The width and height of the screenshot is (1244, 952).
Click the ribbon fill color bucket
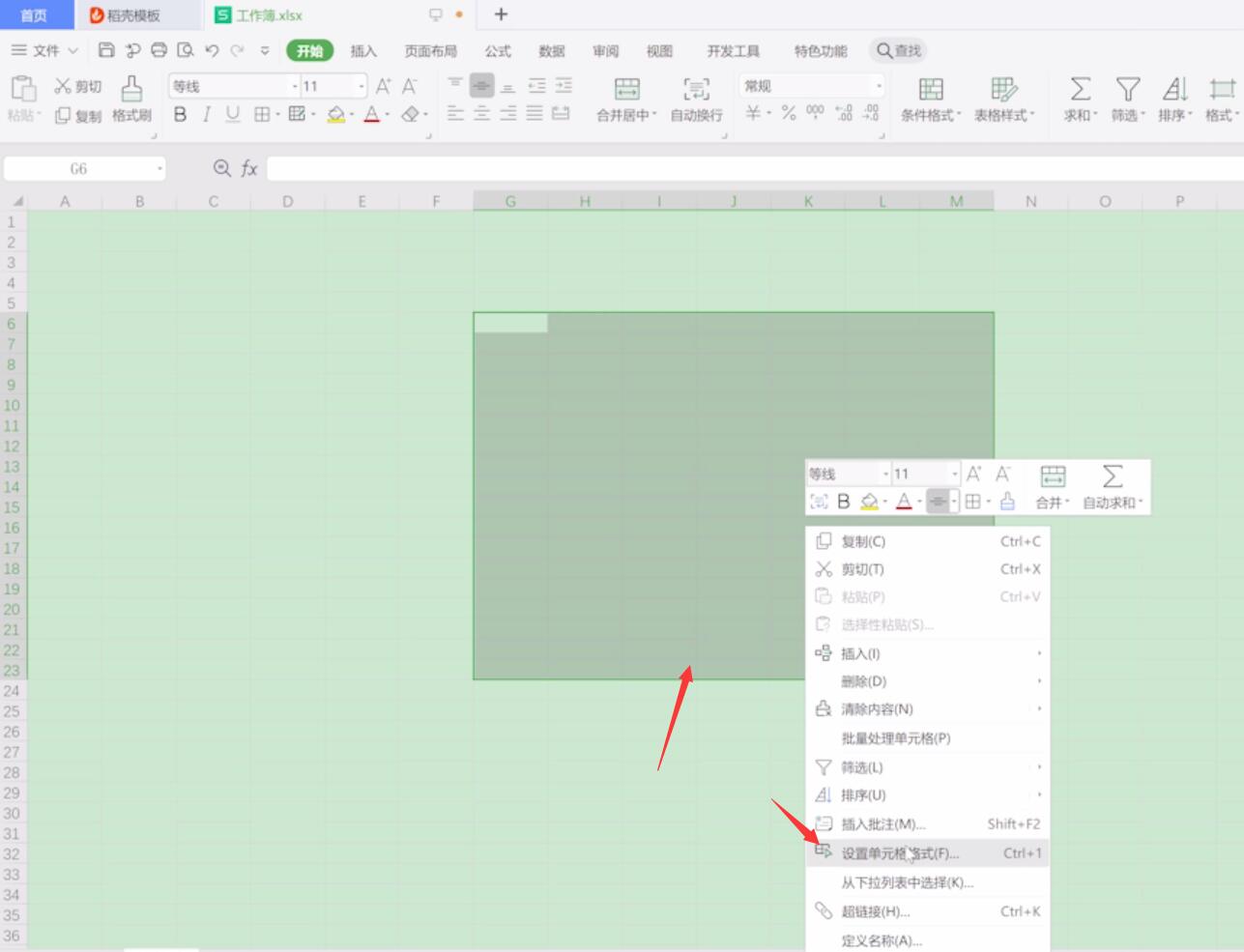(x=335, y=114)
